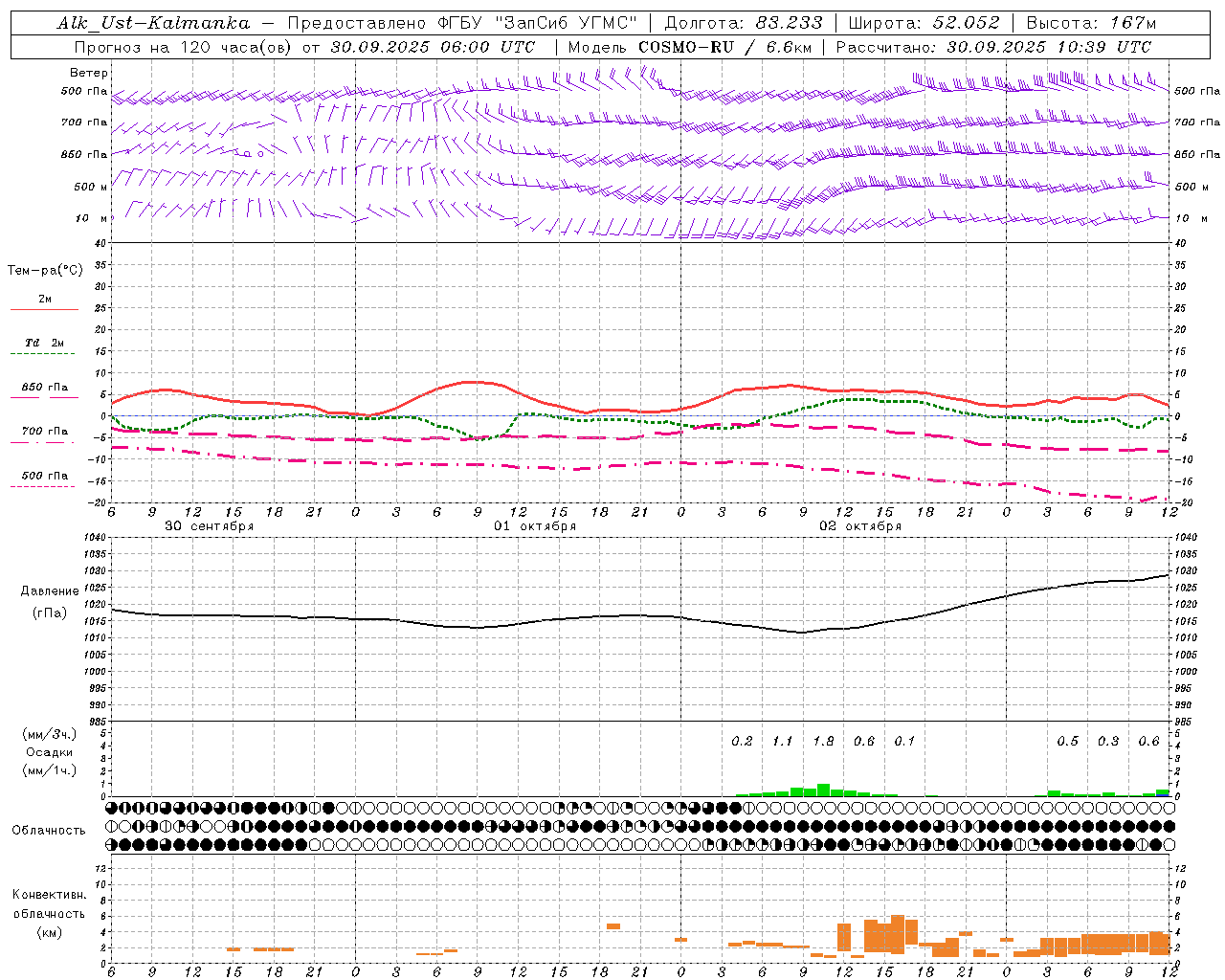1225x980 pixels.
Task: Click the '700 гПа' temperature legend entry
Action: pyautogui.click(x=45, y=432)
